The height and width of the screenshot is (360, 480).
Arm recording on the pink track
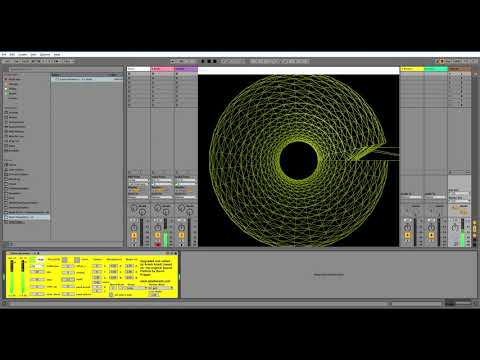(158, 245)
